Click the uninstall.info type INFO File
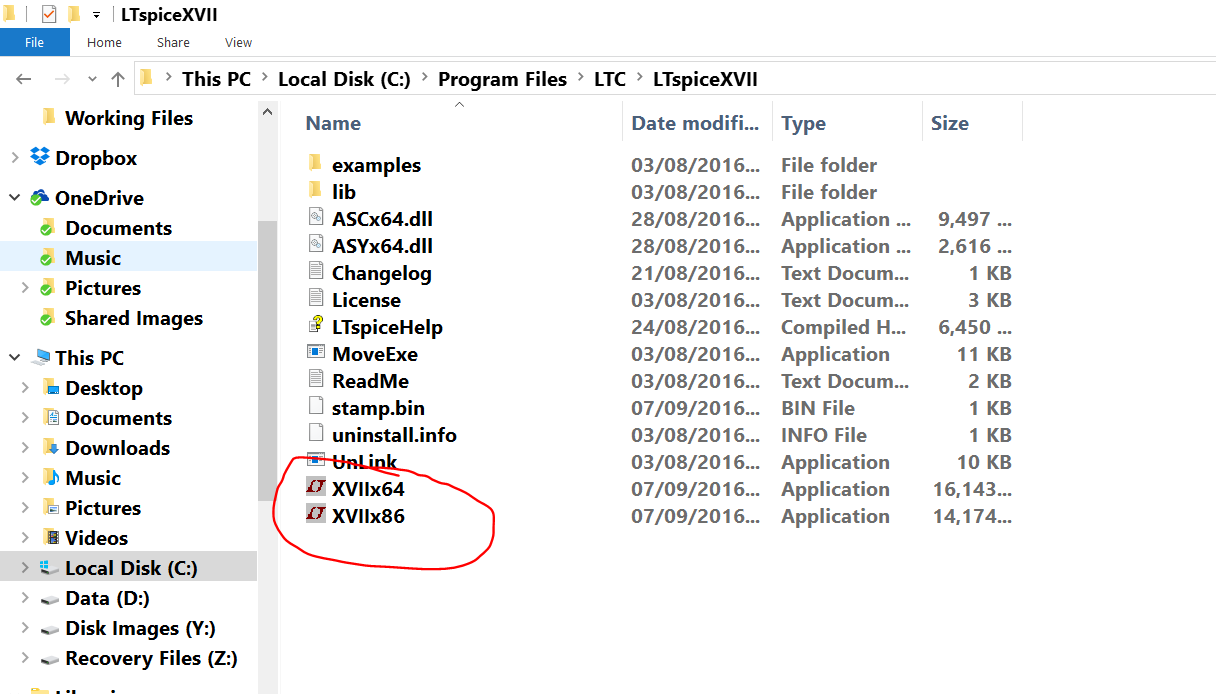This screenshot has width=1216, height=694. 824,435
